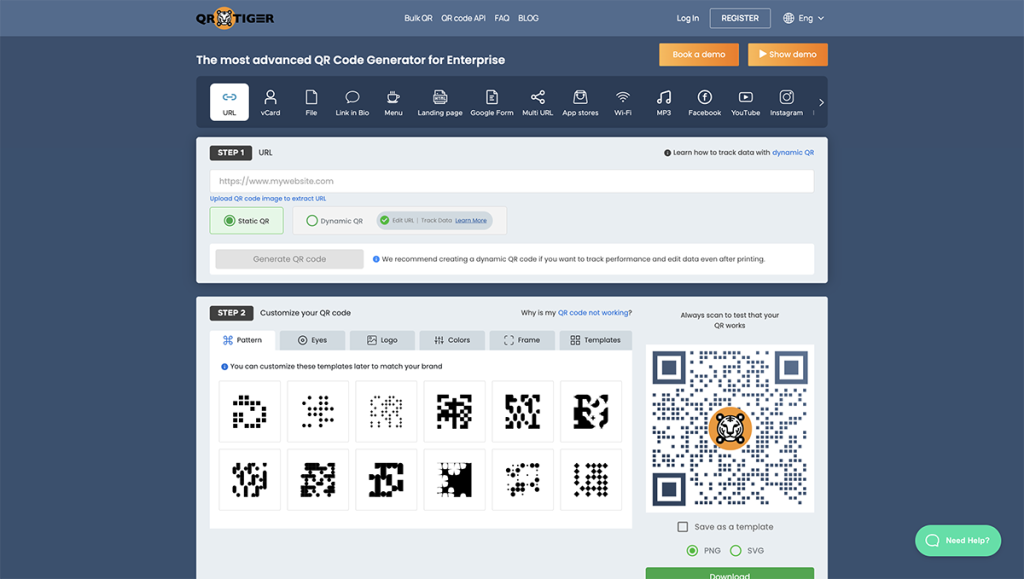Pick the YouTube QR code type
The height and width of the screenshot is (579, 1024).
tap(745, 102)
